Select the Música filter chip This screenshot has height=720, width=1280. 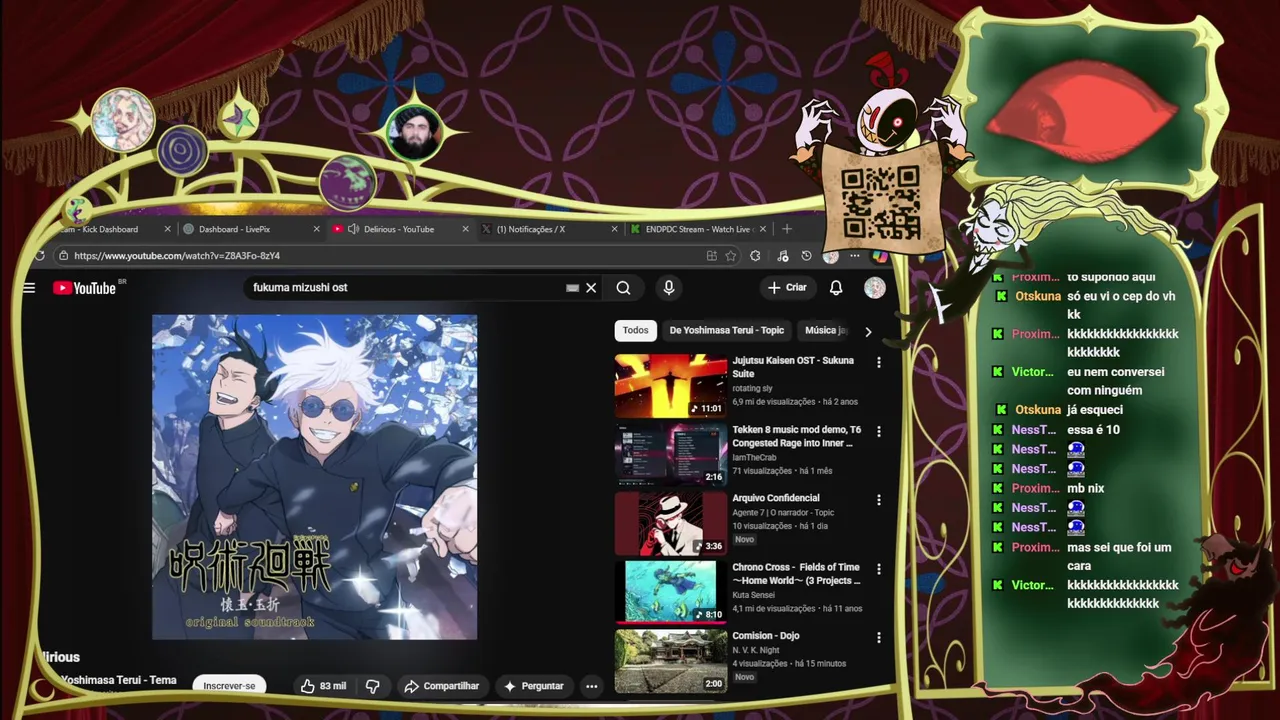[x=826, y=330]
